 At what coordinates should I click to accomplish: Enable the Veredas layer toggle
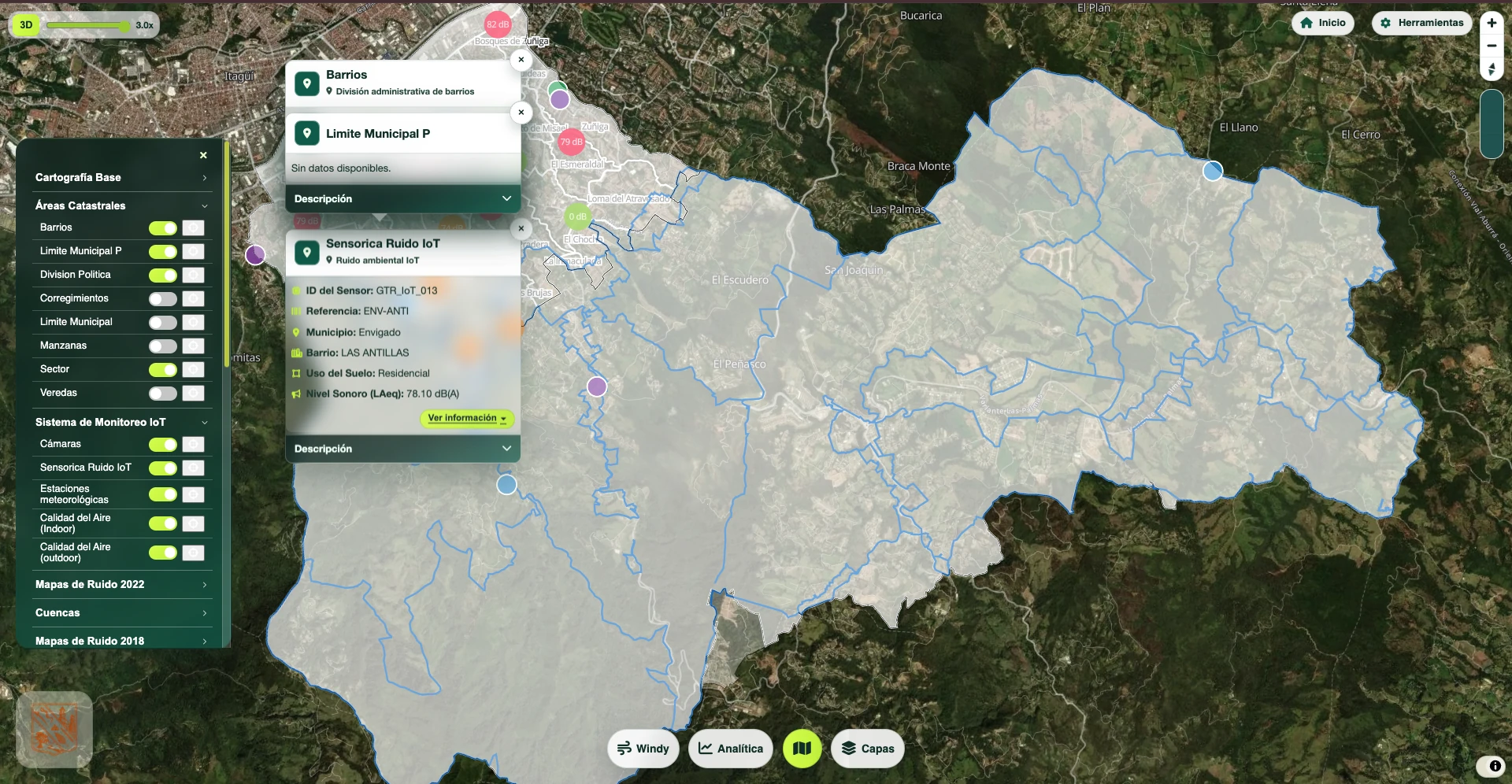162,393
